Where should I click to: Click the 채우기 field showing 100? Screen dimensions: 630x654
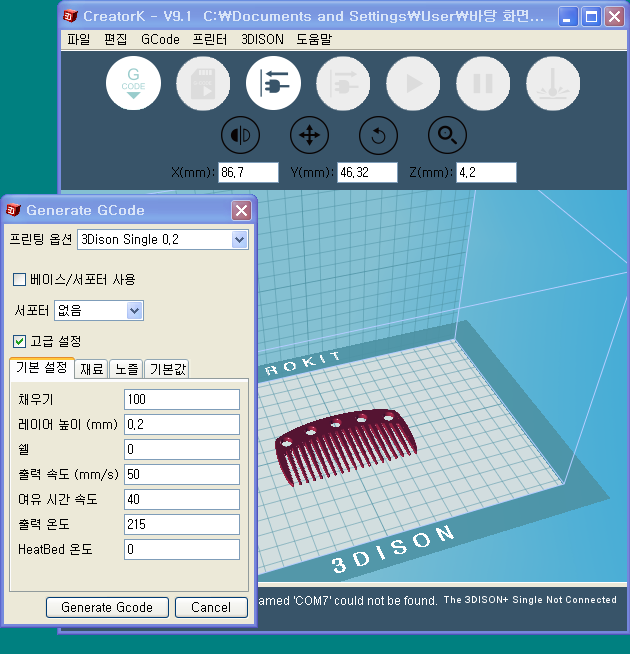(182, 400)
